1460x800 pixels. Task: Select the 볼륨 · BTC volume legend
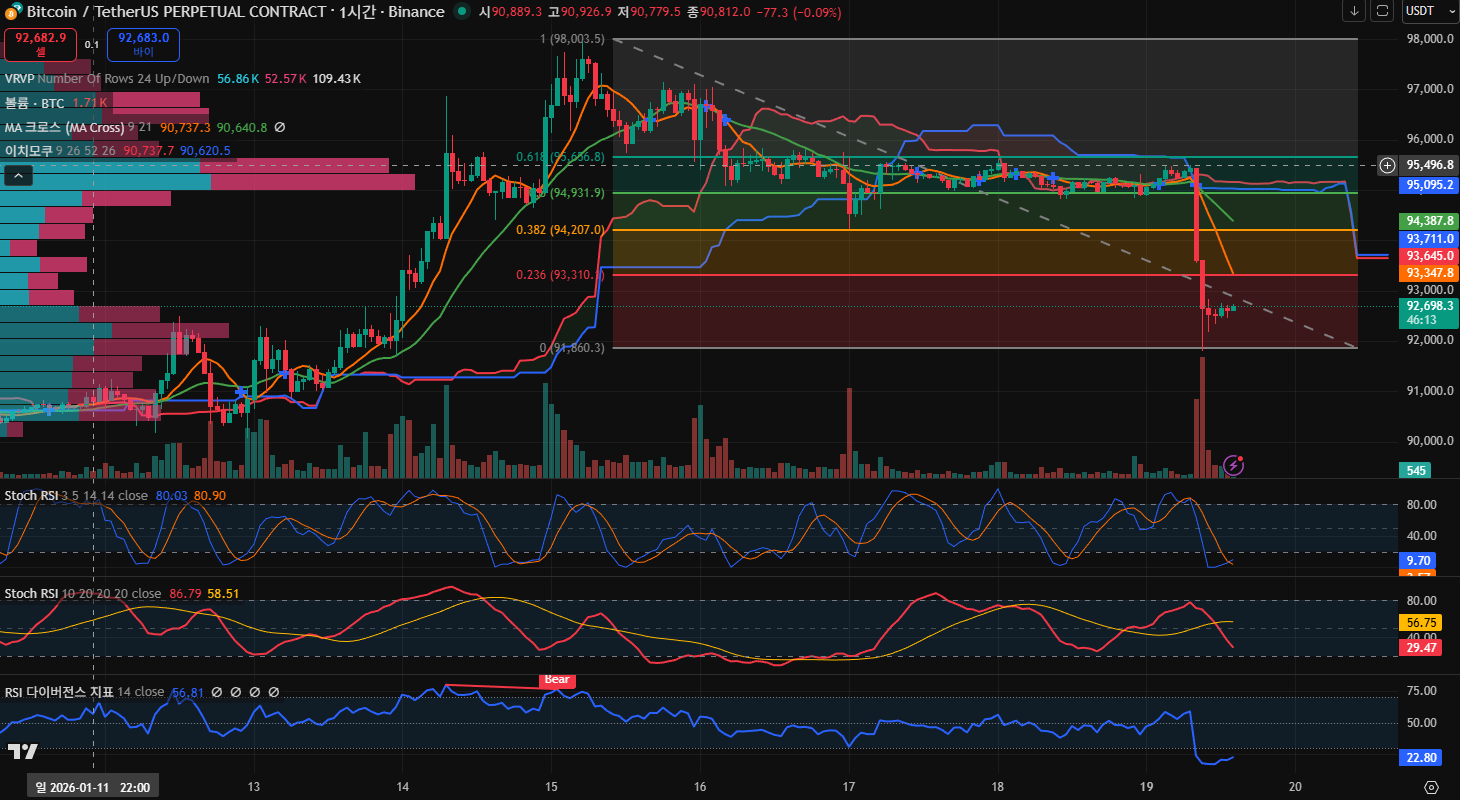pos(35,103)
